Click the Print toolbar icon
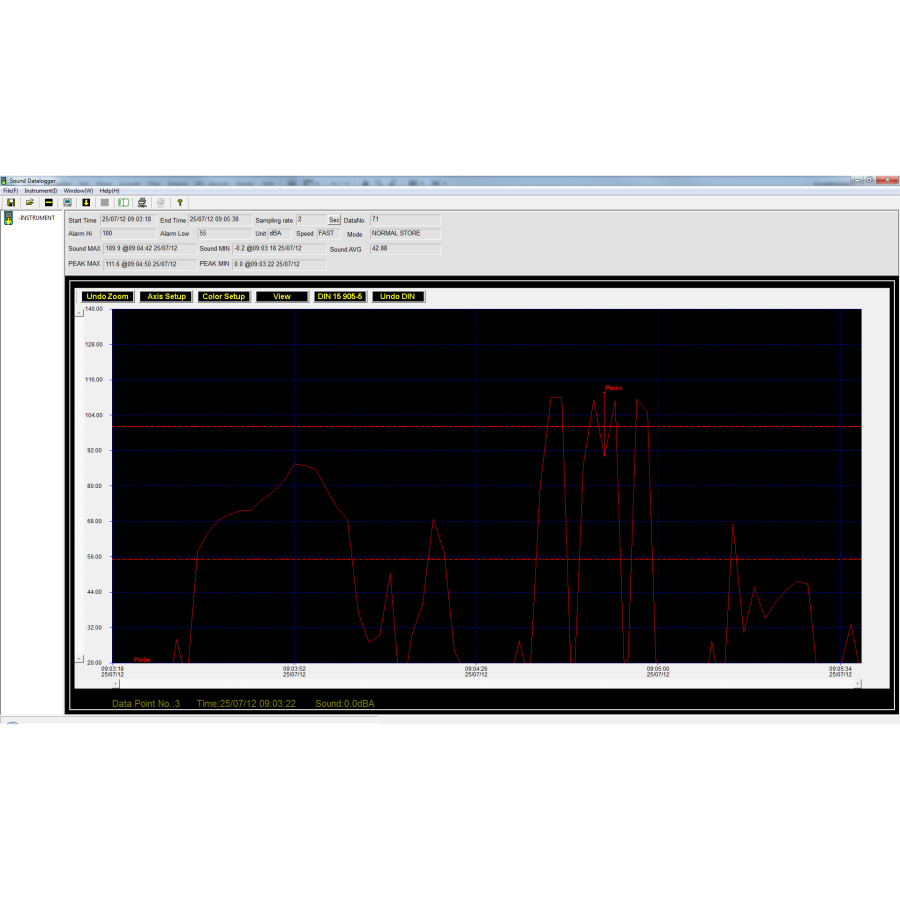900x900 pixels. tap(142, 202)
